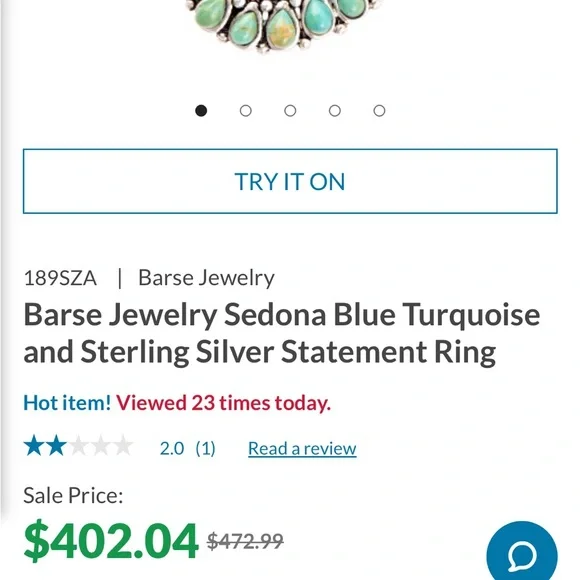The height and width of the screenshot is (580, 580).
Task: Go to the second image carousel dot
Action: pos(246,111)
